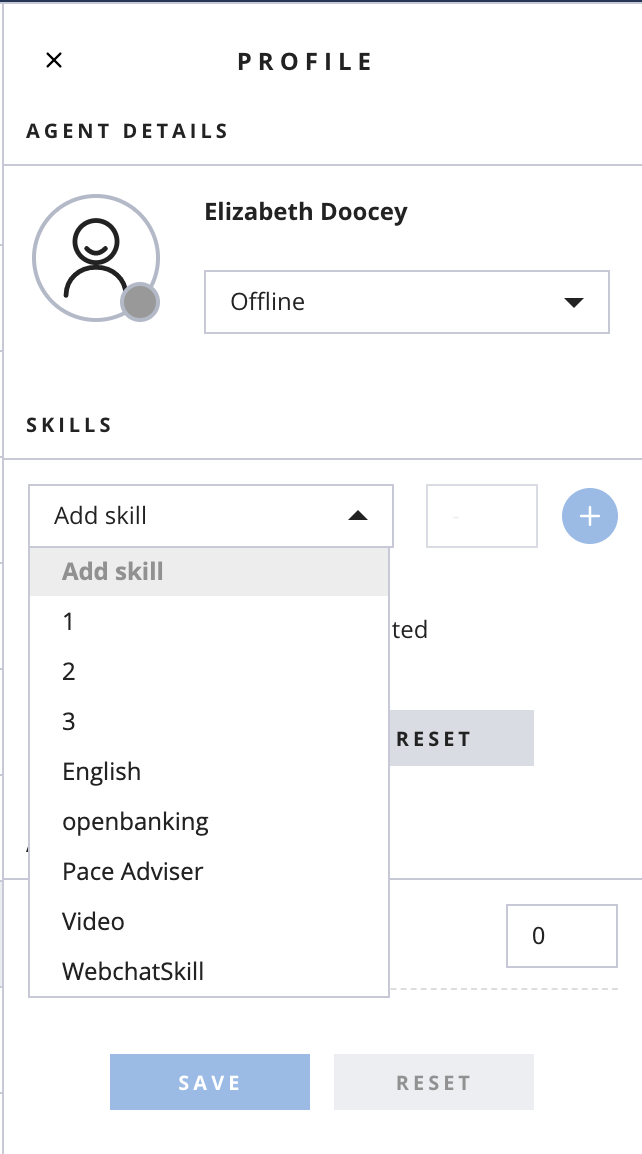Click the bottom RESET button
This screenshot has width=642, height=1154.
pos(434,1082)
